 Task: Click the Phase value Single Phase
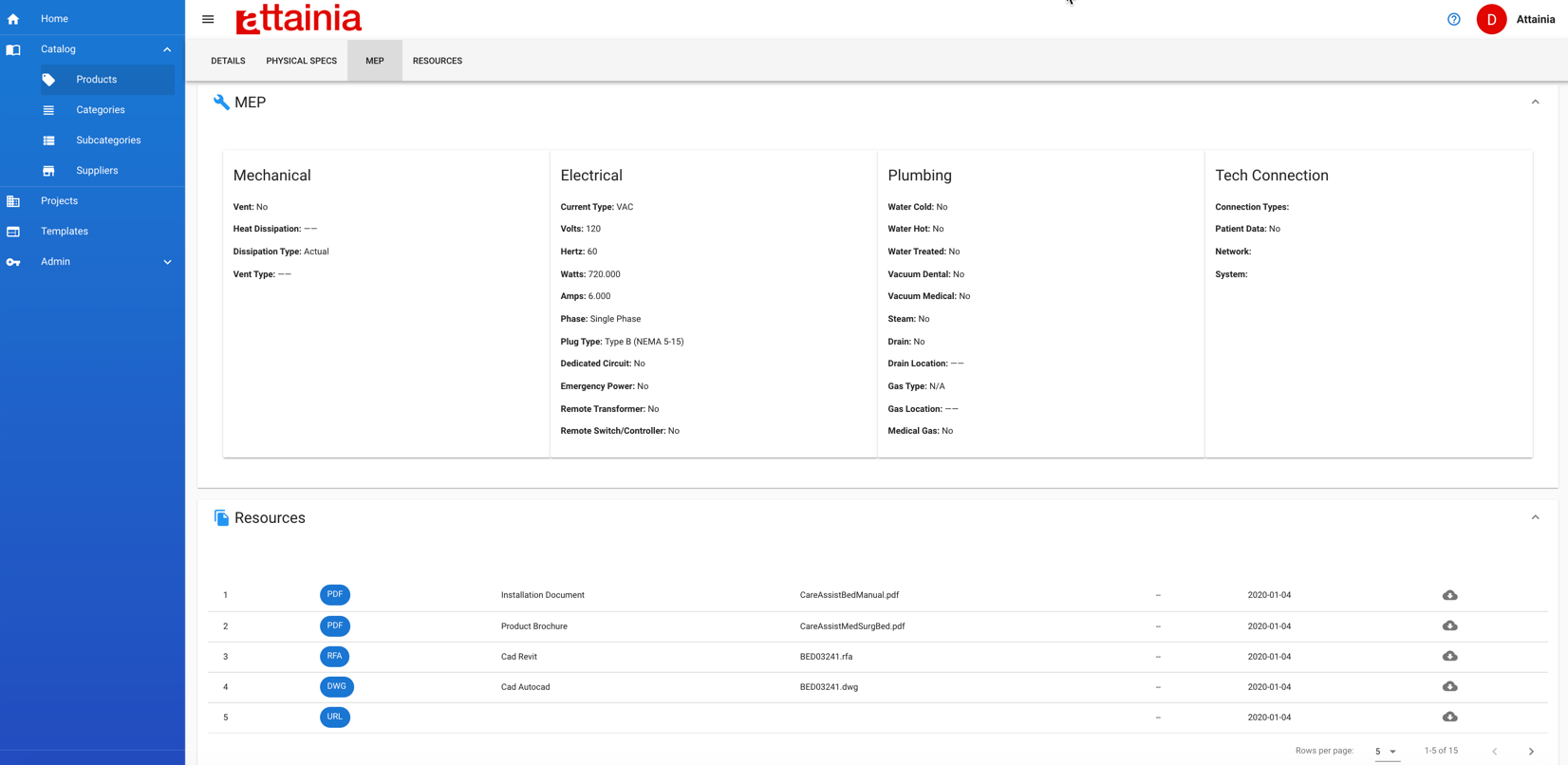click(615, 319)
